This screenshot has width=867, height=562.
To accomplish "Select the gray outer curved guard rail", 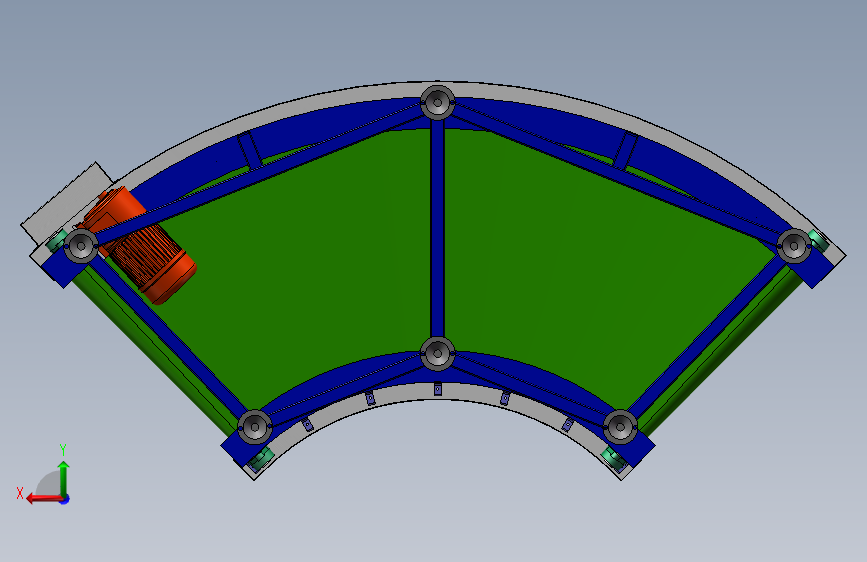I will coord(437,89).
